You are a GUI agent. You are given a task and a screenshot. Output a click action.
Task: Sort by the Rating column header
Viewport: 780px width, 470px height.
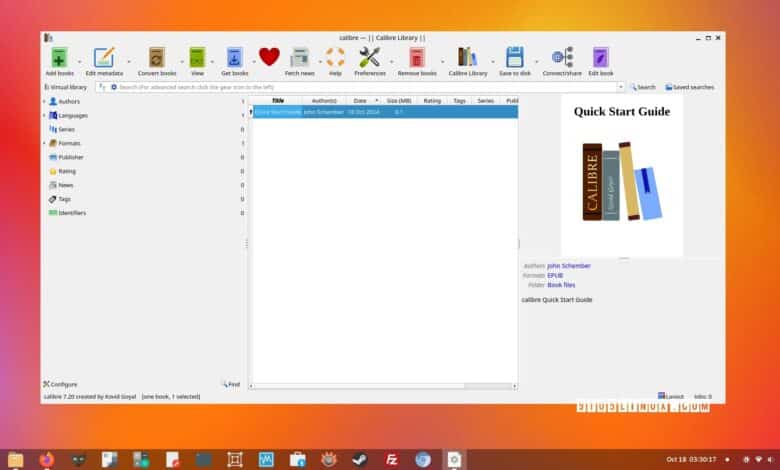coord(432,100)
